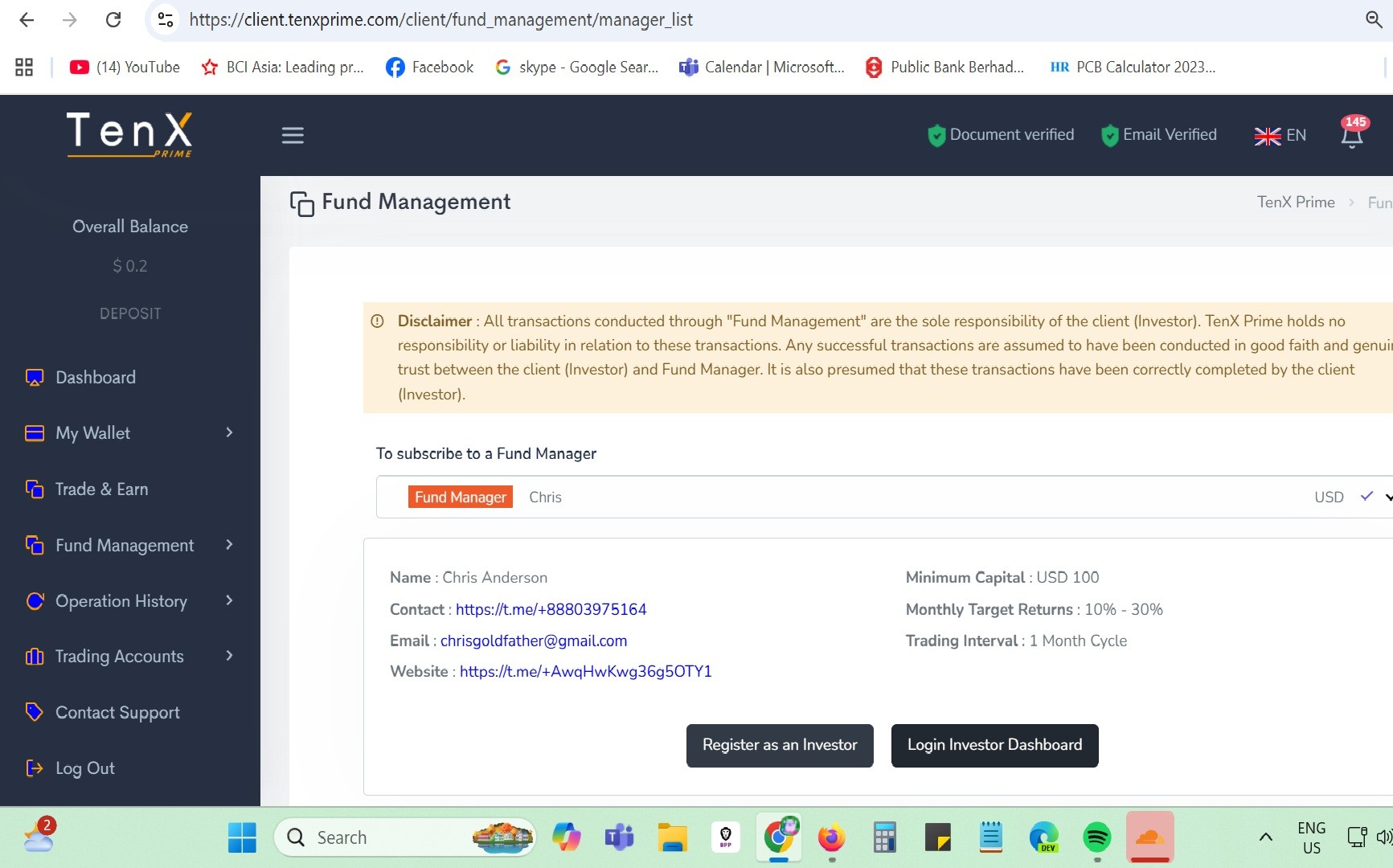Screen dimensions: 1393x868
Task: Click Log Out in the sidebar
Action: pos(84,768)
